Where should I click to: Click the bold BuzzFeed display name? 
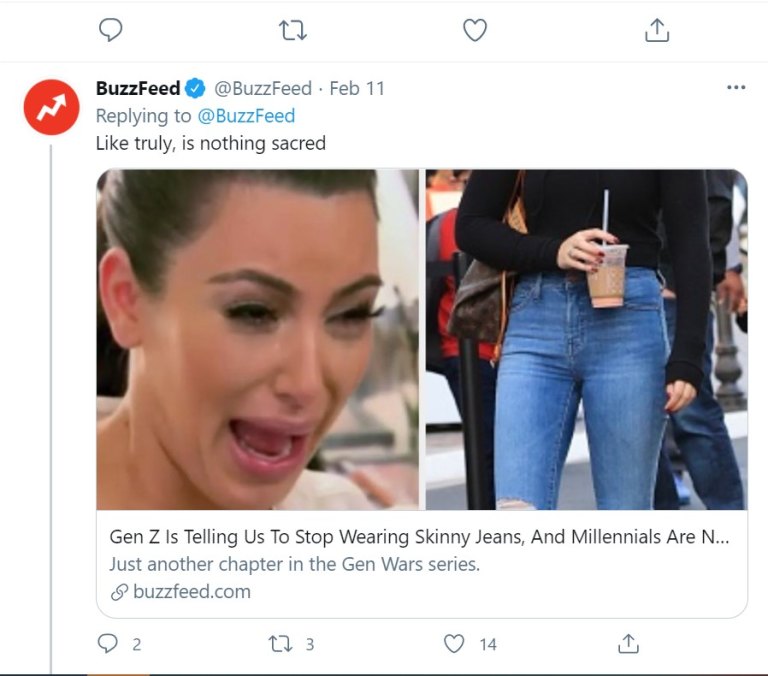138,89
